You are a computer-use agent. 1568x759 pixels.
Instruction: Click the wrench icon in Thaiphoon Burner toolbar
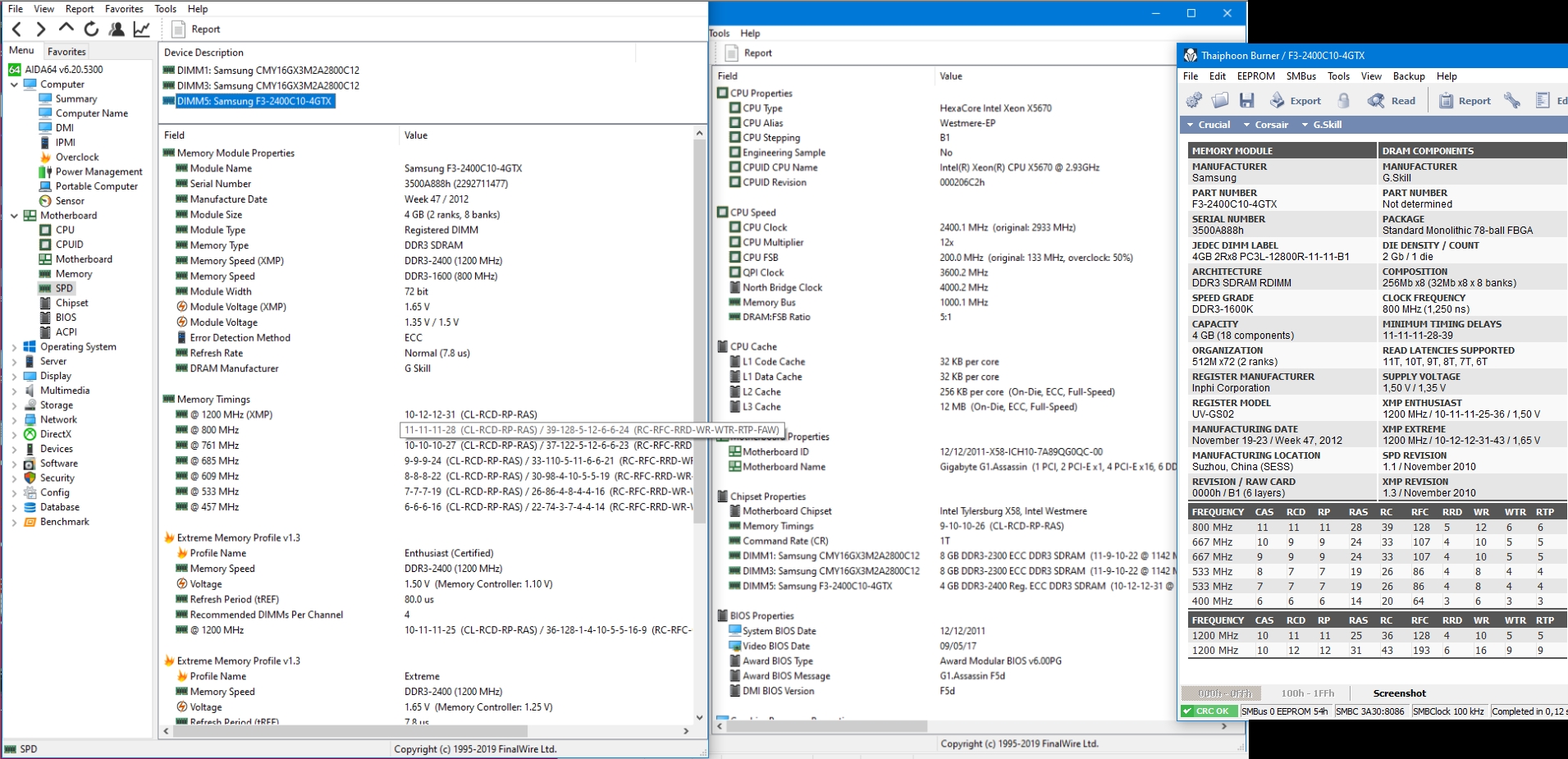(1512, 100)
